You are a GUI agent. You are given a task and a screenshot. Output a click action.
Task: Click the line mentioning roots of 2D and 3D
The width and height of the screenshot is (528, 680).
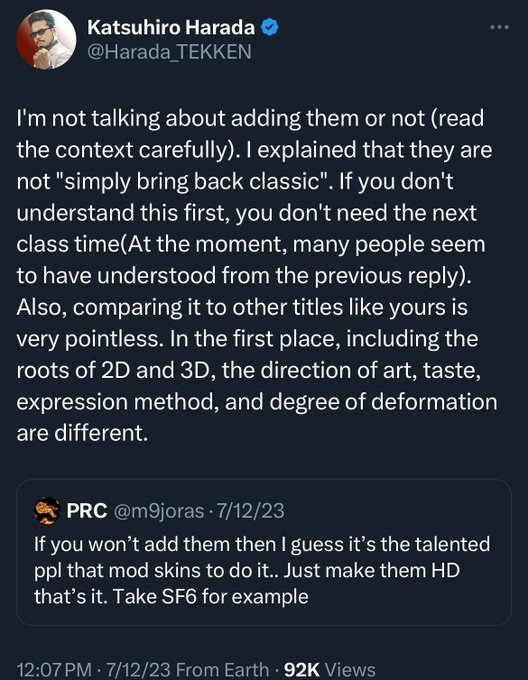[248, 371]
